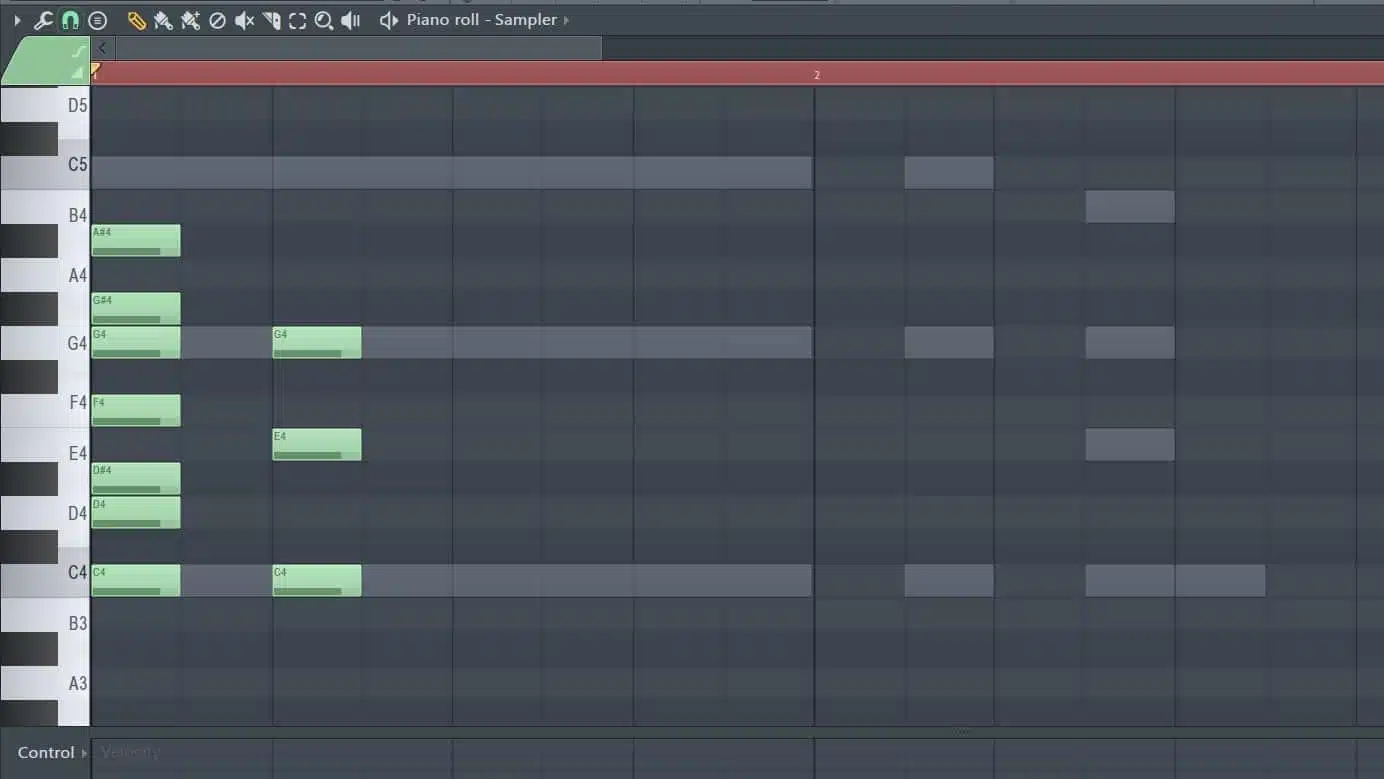Select the brush Paint tool
The width and height of the screenshot is (1384, 779).
click(x=163, y=20)
